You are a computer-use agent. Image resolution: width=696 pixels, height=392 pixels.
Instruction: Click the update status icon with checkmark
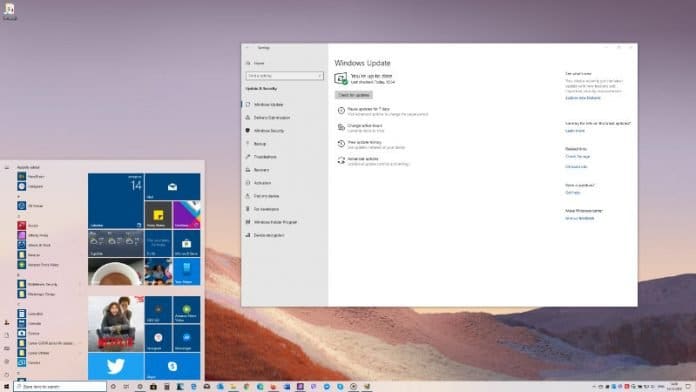pyautogui.click(x=341, y=79)
